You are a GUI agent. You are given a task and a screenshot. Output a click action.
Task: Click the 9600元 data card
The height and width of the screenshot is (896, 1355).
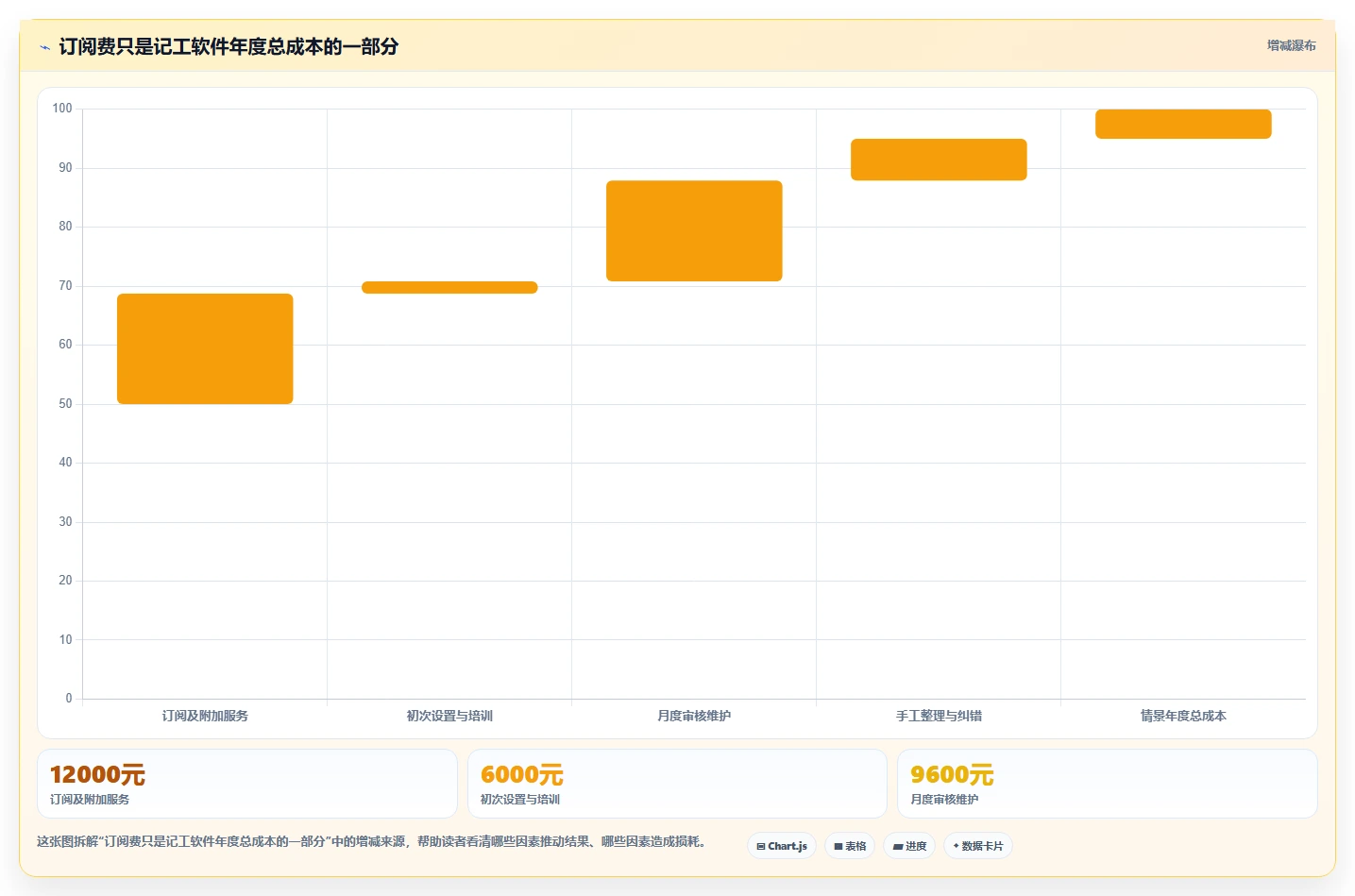click(1107, 784)
